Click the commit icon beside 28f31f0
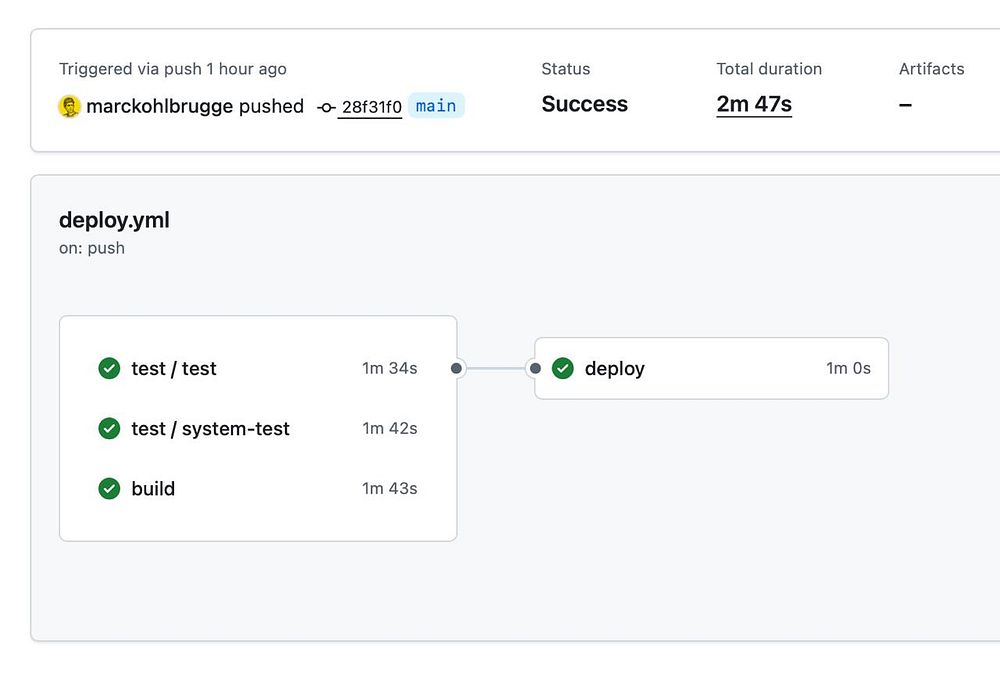 [326, 107]
